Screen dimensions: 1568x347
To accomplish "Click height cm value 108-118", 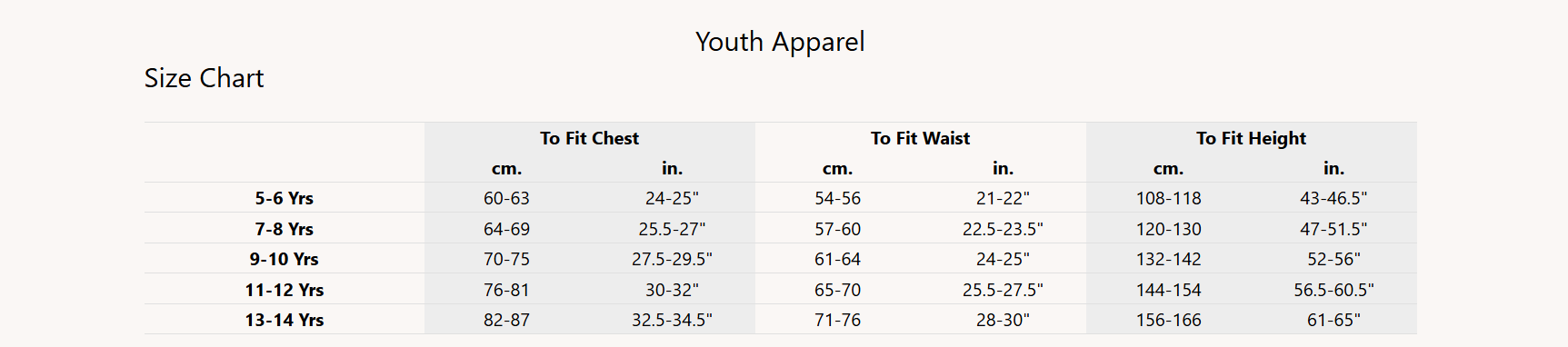I will (x=1168, y=198).
